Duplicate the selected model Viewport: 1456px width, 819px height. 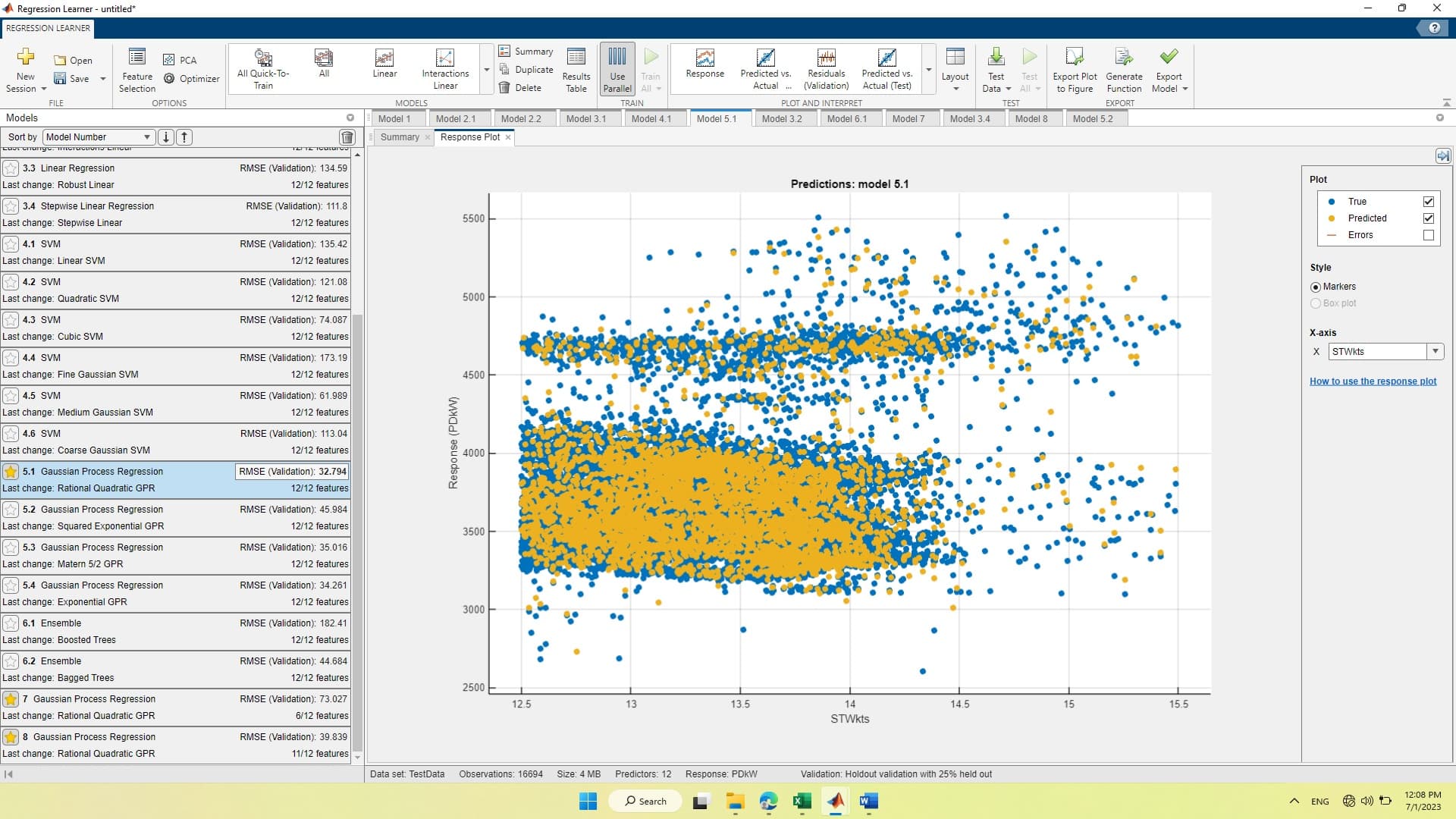coord(526,70)
